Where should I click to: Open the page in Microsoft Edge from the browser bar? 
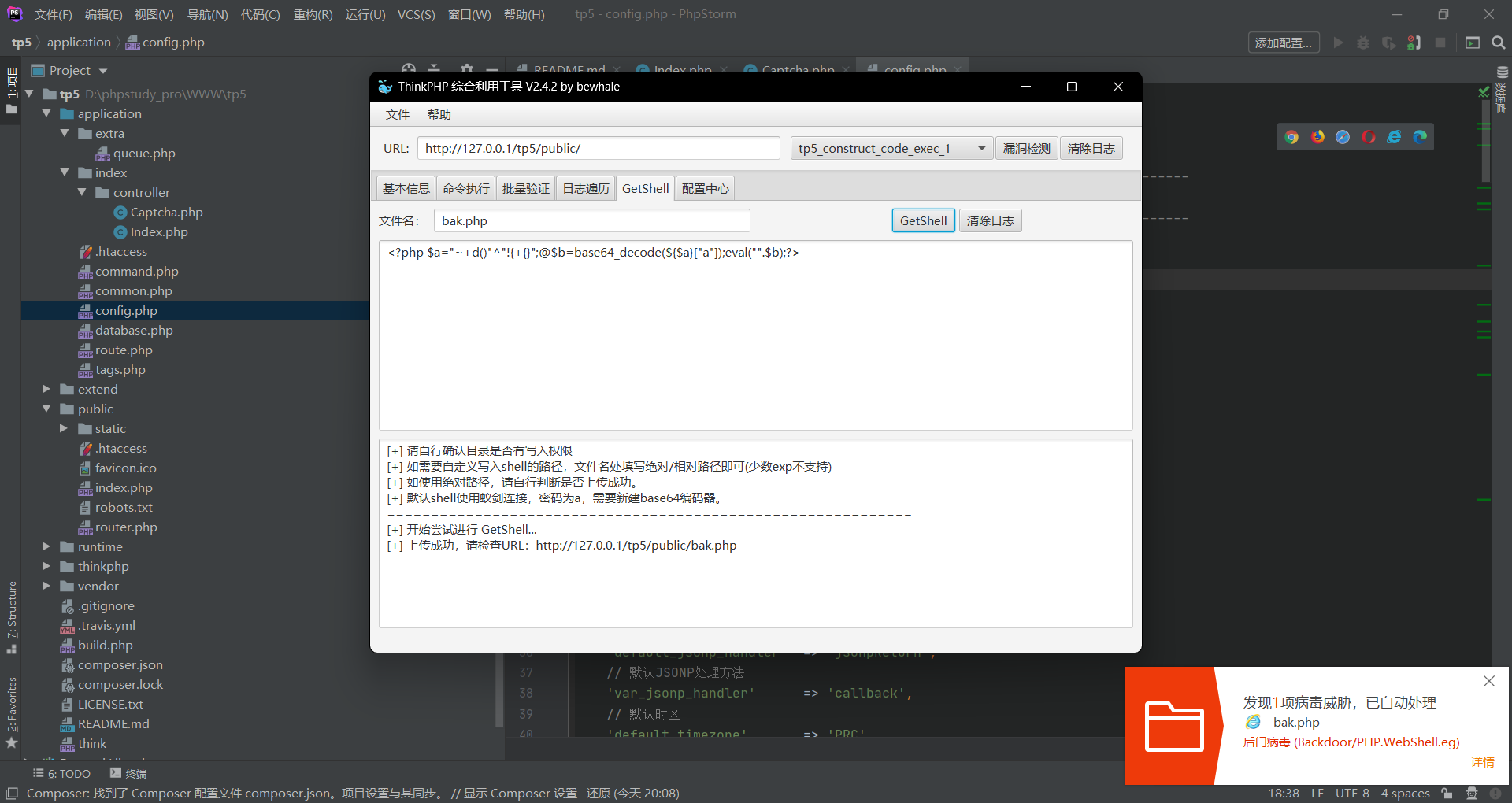(x=1421, y=136)
